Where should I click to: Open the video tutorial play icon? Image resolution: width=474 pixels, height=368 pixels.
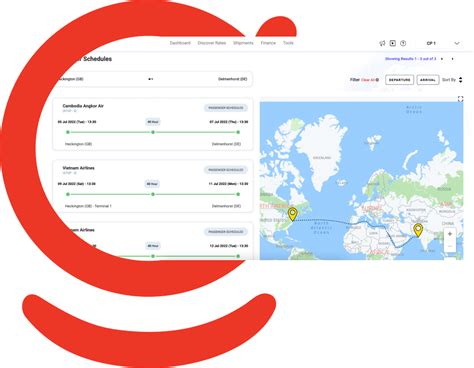click(393, 43)
